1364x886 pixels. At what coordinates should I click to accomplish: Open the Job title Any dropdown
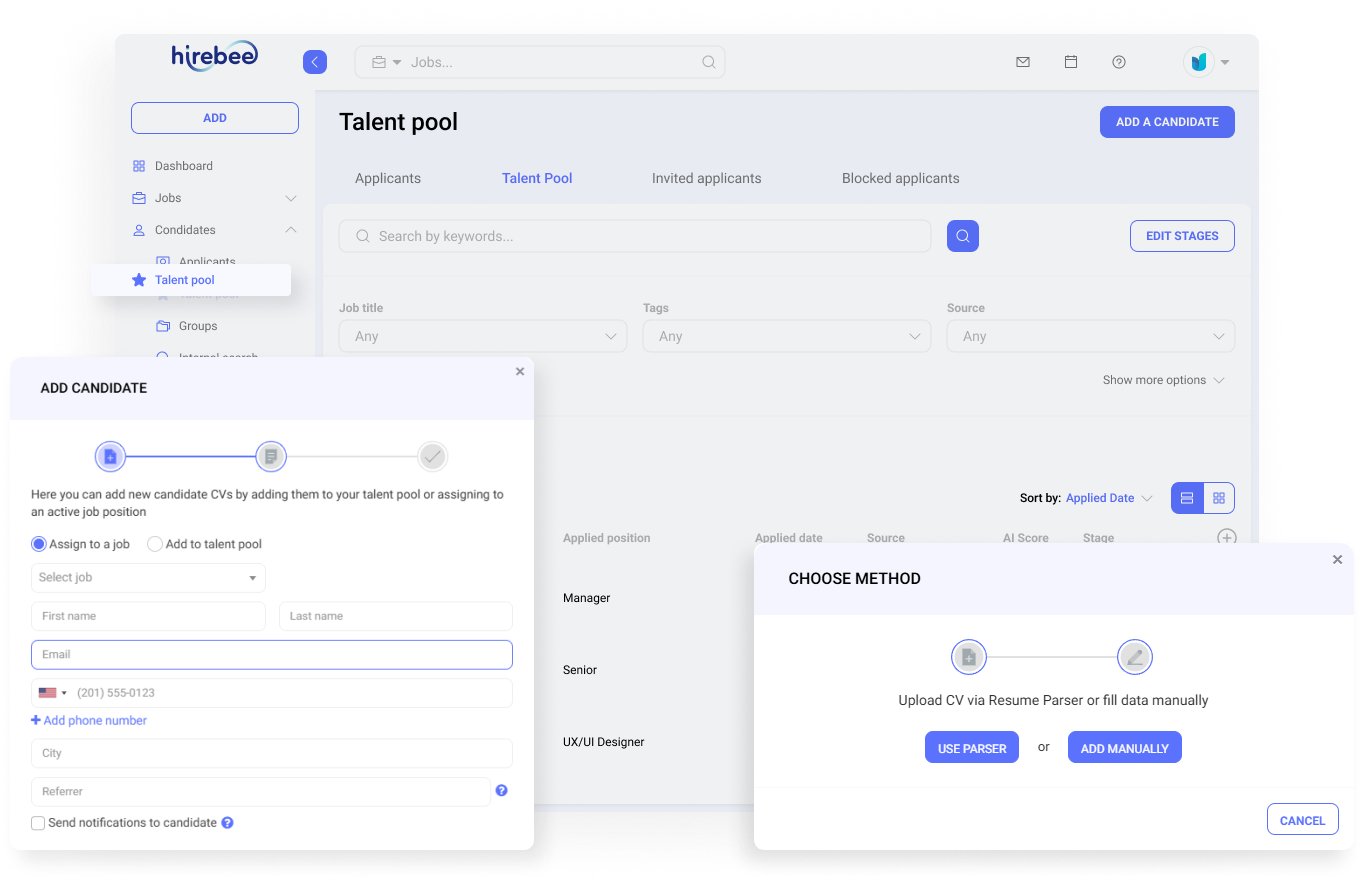(482, 336)
